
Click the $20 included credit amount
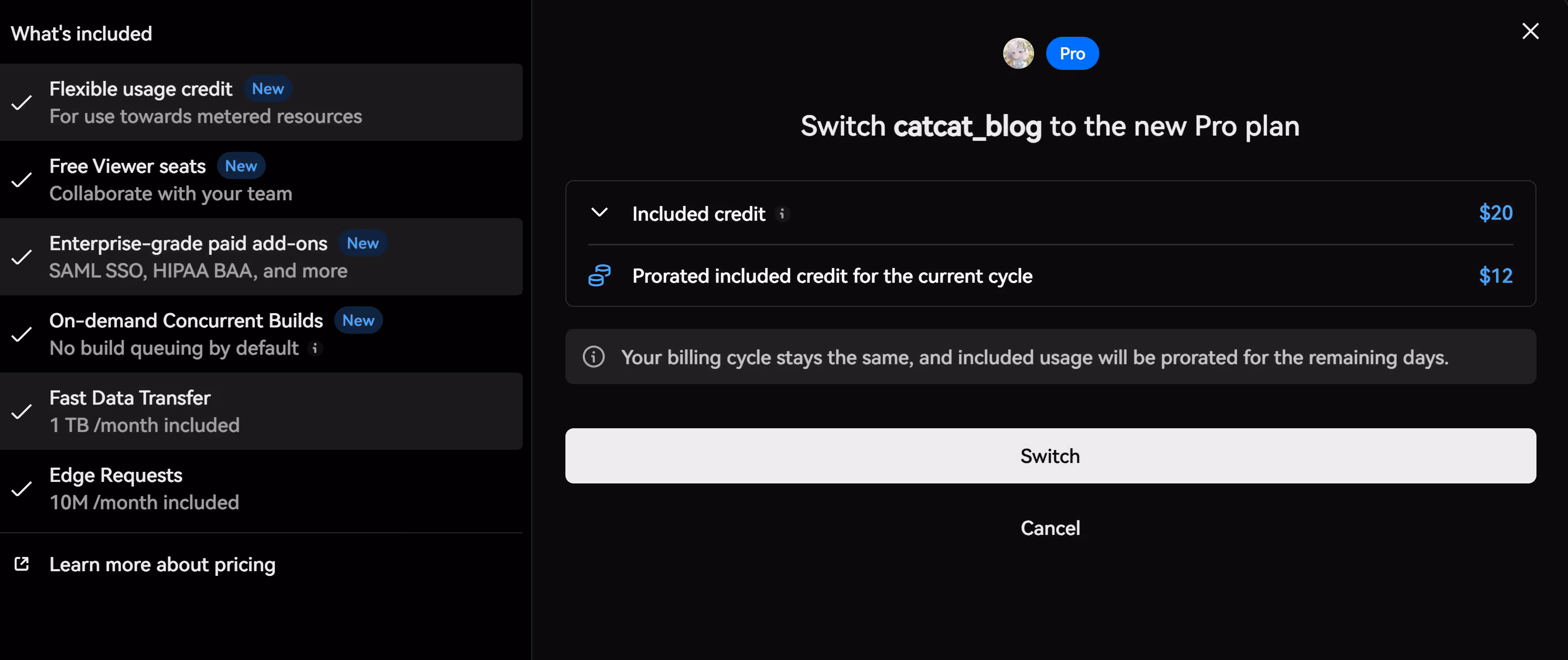pyautogui.click(x=1495, y=213)
